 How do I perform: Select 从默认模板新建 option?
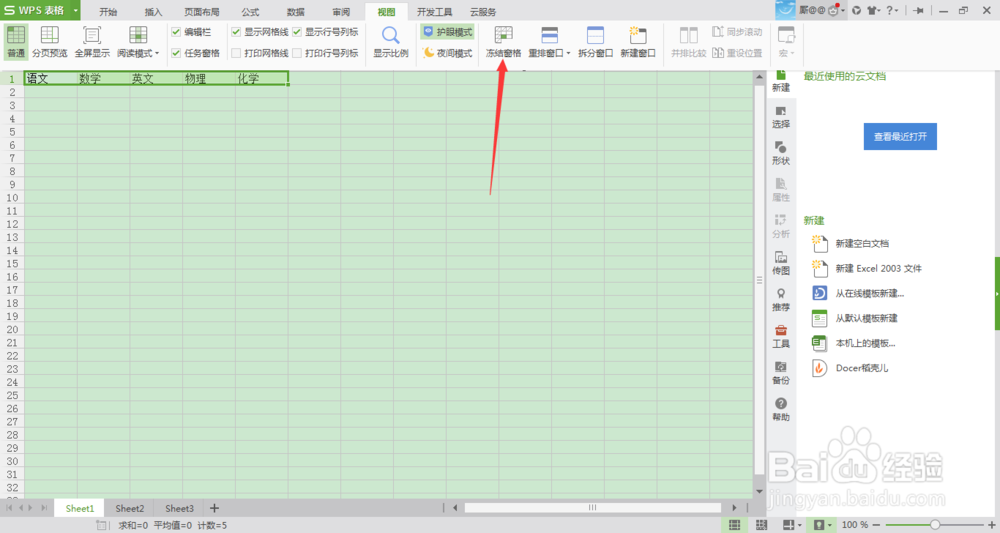(866, 318)
